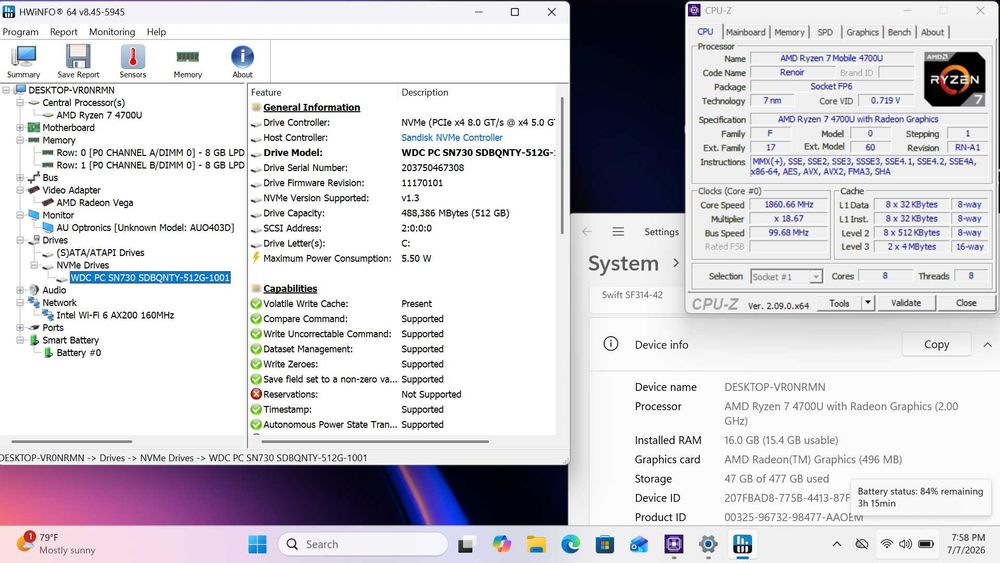Select the AMD Radeon Vega tree item
1000x563 pixels.
[94, 203]
